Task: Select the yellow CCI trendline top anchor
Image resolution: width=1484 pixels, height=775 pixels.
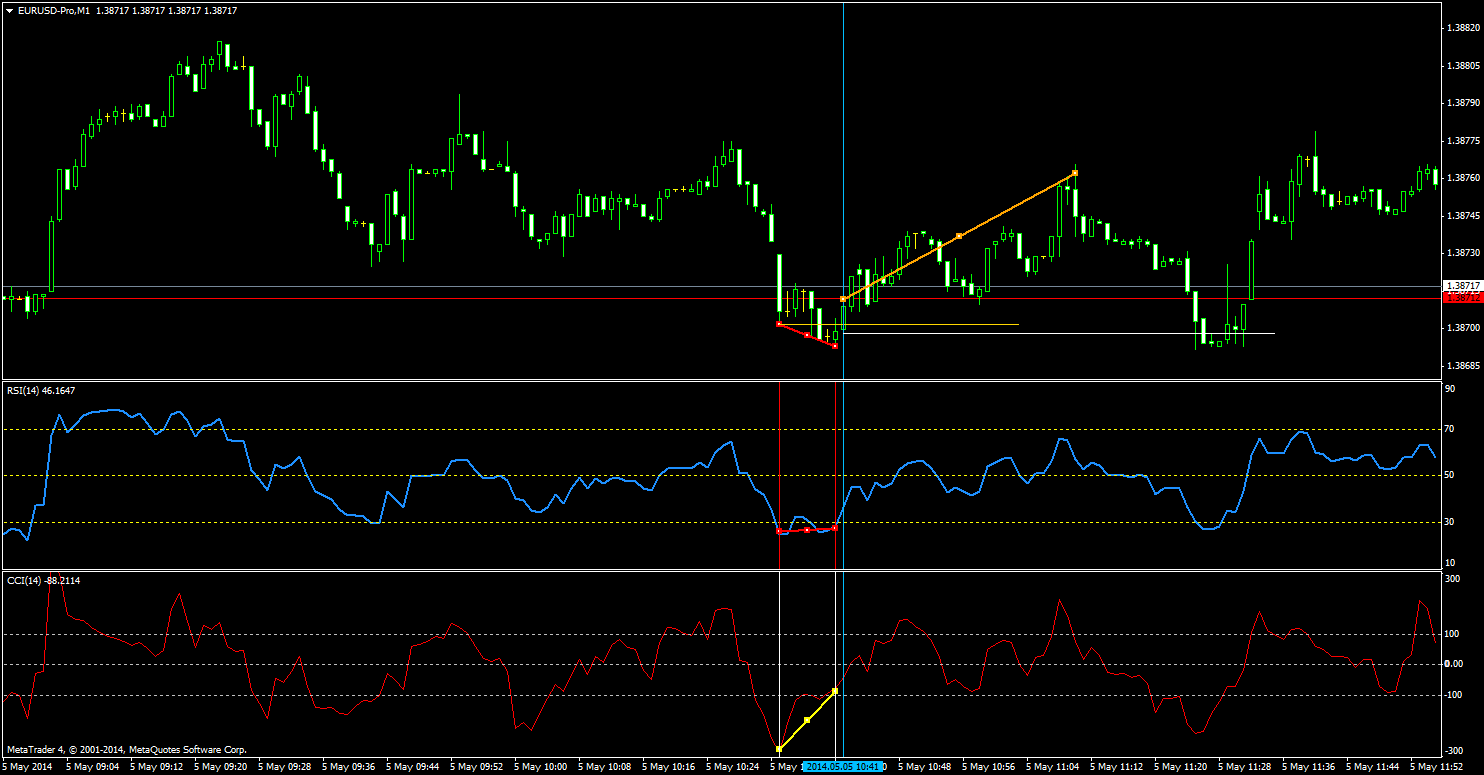Action: tap(835, 691)
